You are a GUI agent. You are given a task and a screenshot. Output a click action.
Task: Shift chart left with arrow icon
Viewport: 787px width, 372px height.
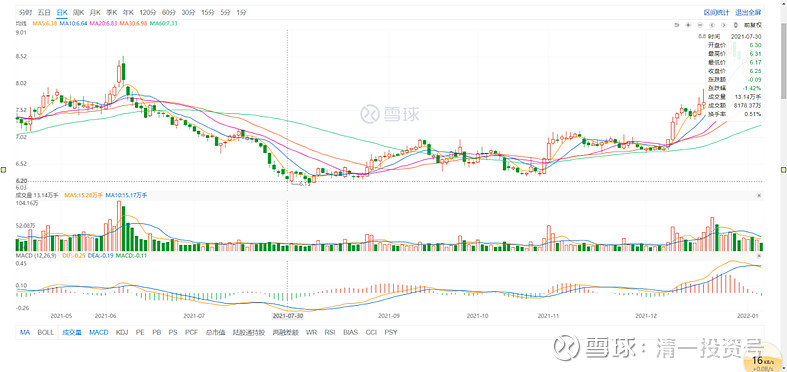point(712,25)
